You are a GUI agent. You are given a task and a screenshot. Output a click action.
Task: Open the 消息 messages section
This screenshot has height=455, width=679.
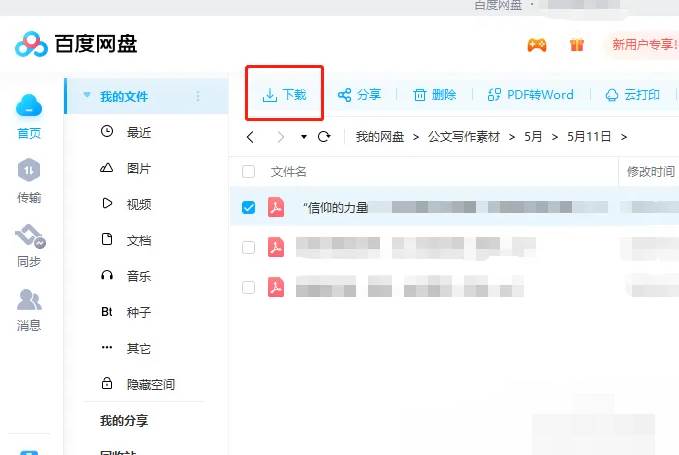(29, 310)
